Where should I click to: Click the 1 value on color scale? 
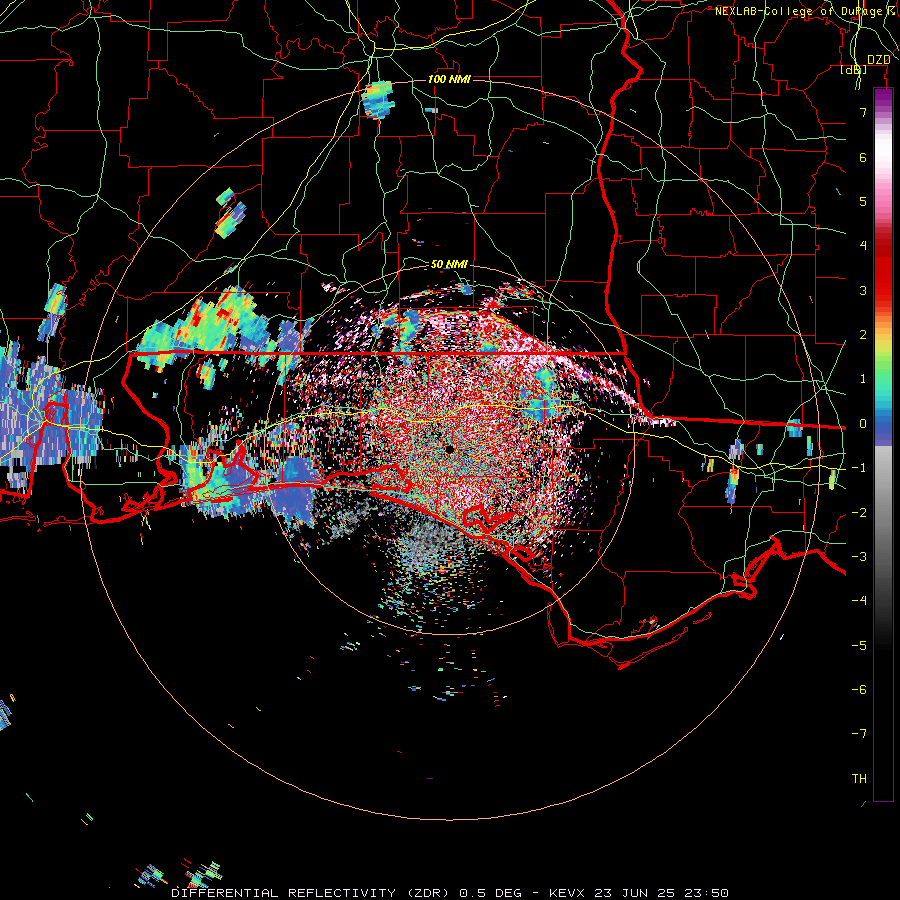pos(863,379)
